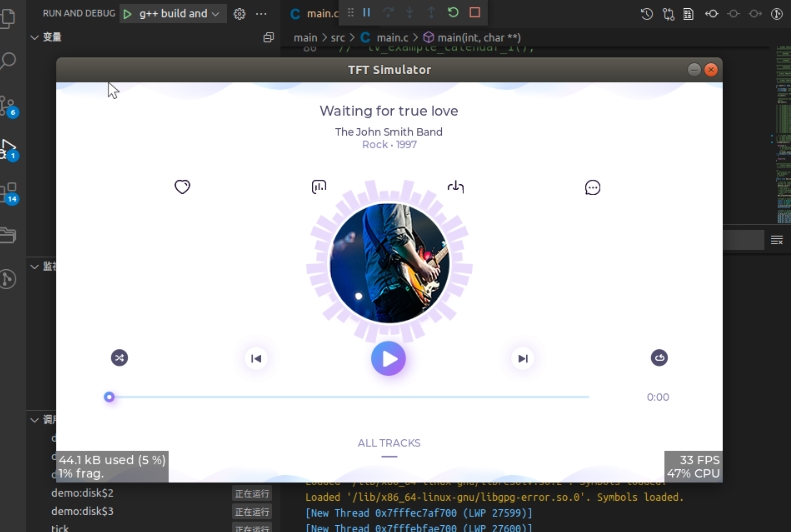
Task: Click The John Smith Band artist name
Action: [389, 132]
